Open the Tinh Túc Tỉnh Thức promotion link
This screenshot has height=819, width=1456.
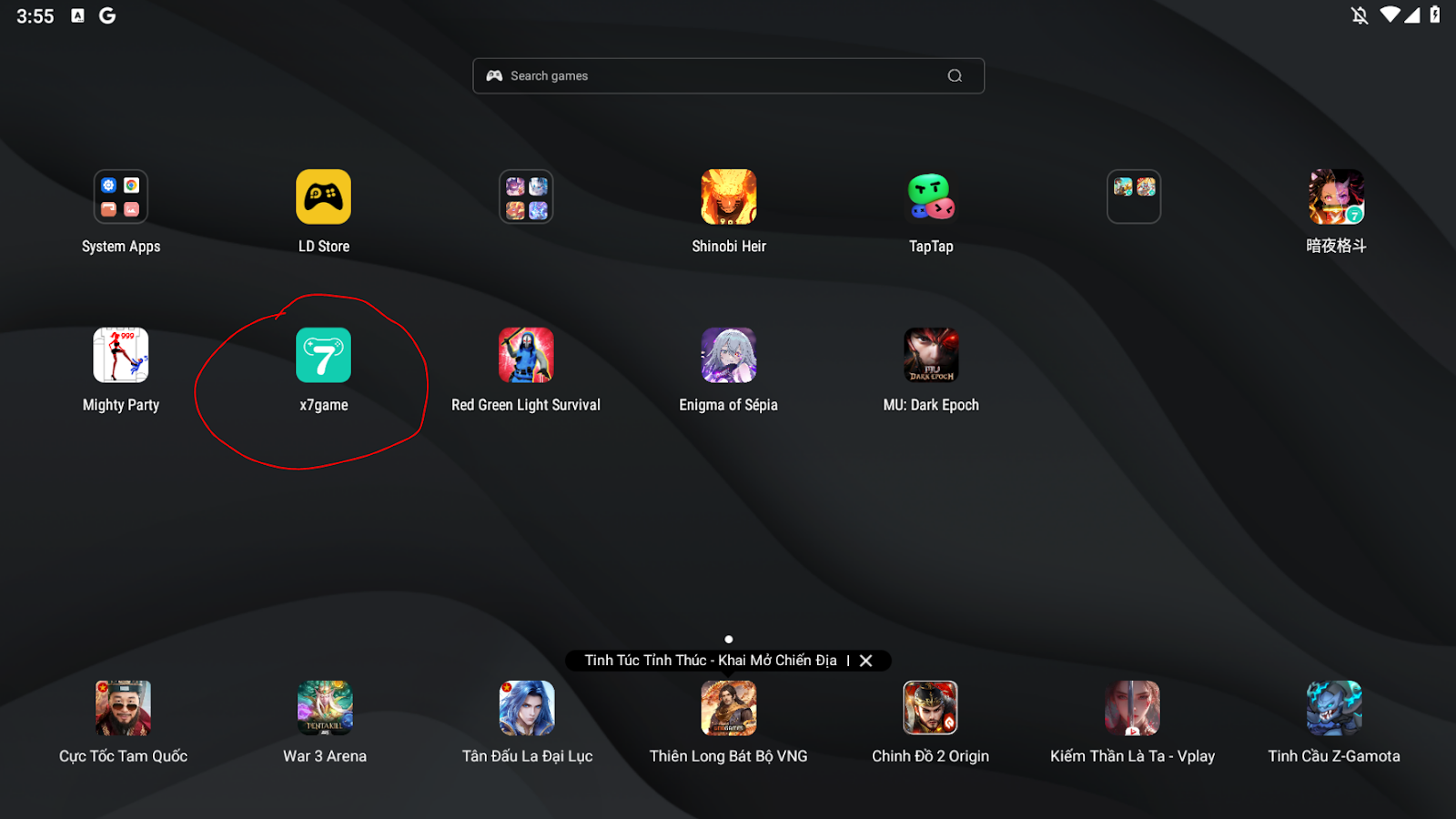point(711,661)
